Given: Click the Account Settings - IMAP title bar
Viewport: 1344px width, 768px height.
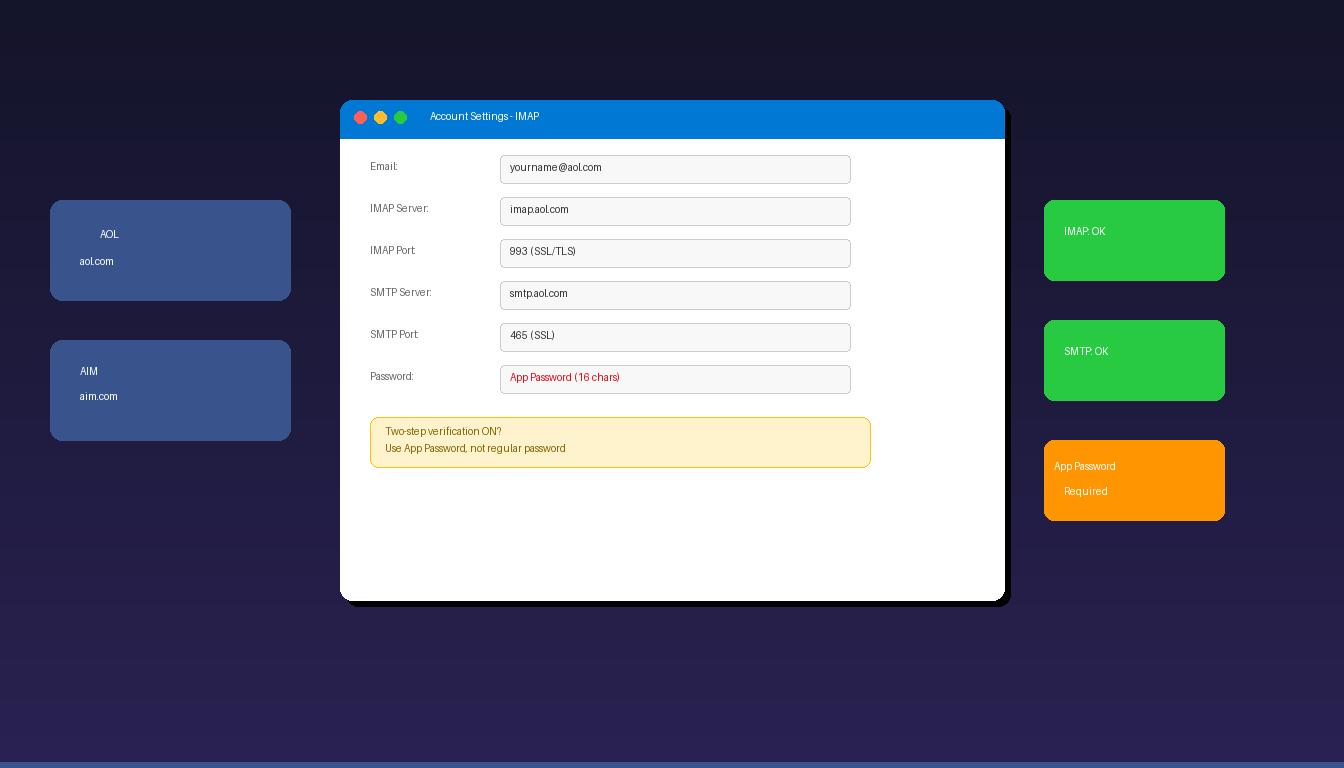Looking at the screenshot, I should [672, 119].
